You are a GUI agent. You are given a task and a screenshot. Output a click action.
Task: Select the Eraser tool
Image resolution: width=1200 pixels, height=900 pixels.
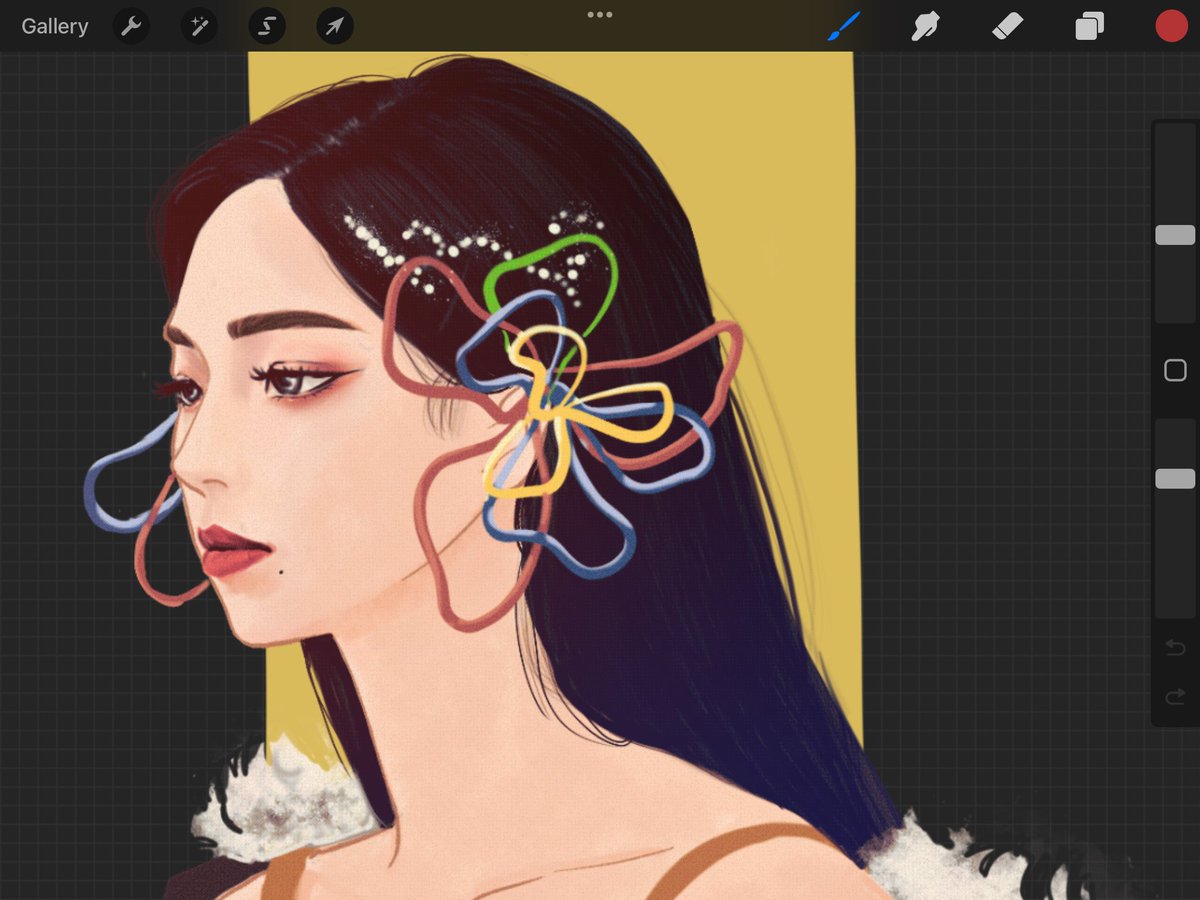pyautogui.click(x=1008, y=26)
